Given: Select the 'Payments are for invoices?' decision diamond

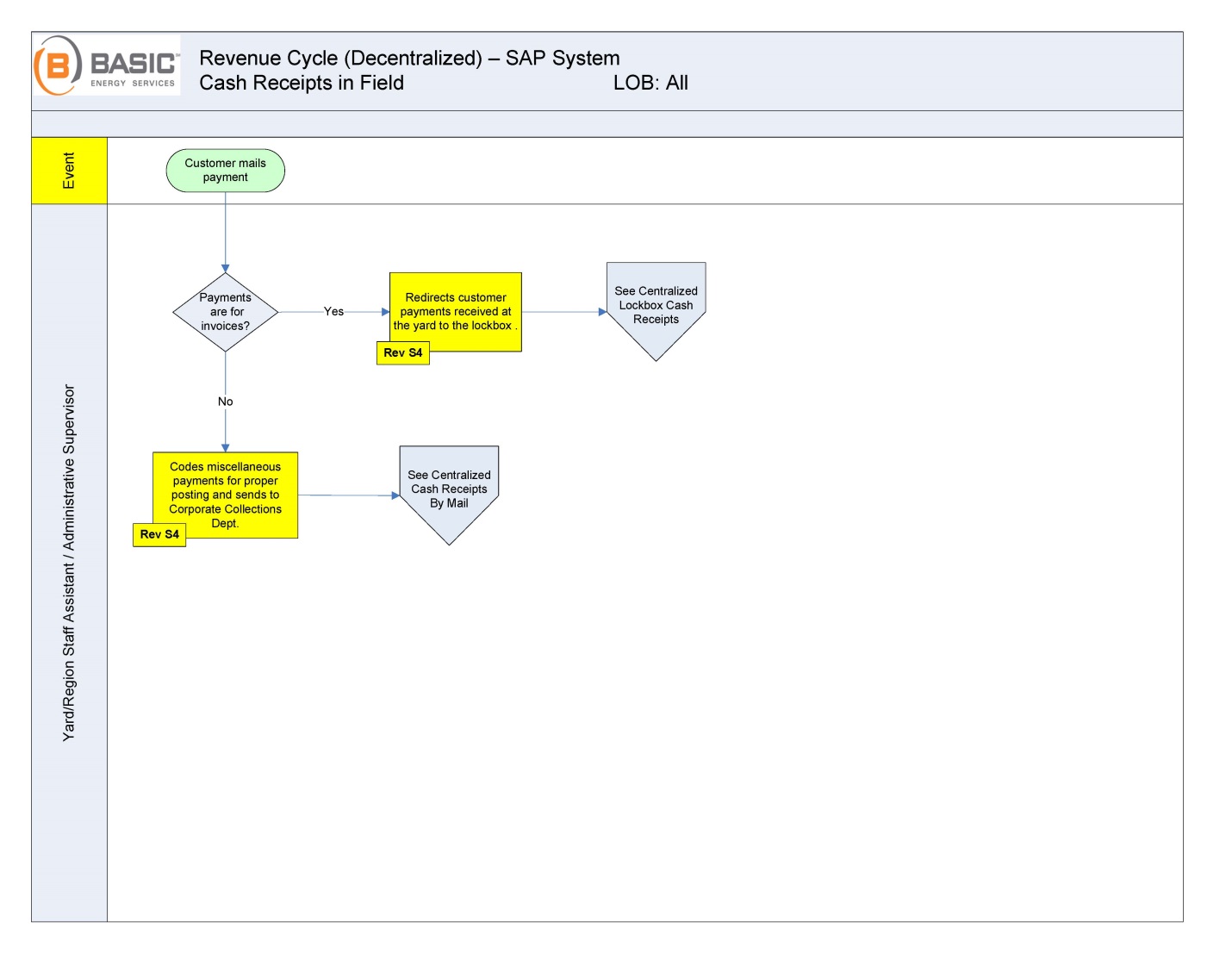Looking at the screenshot, I should [226, 312].
